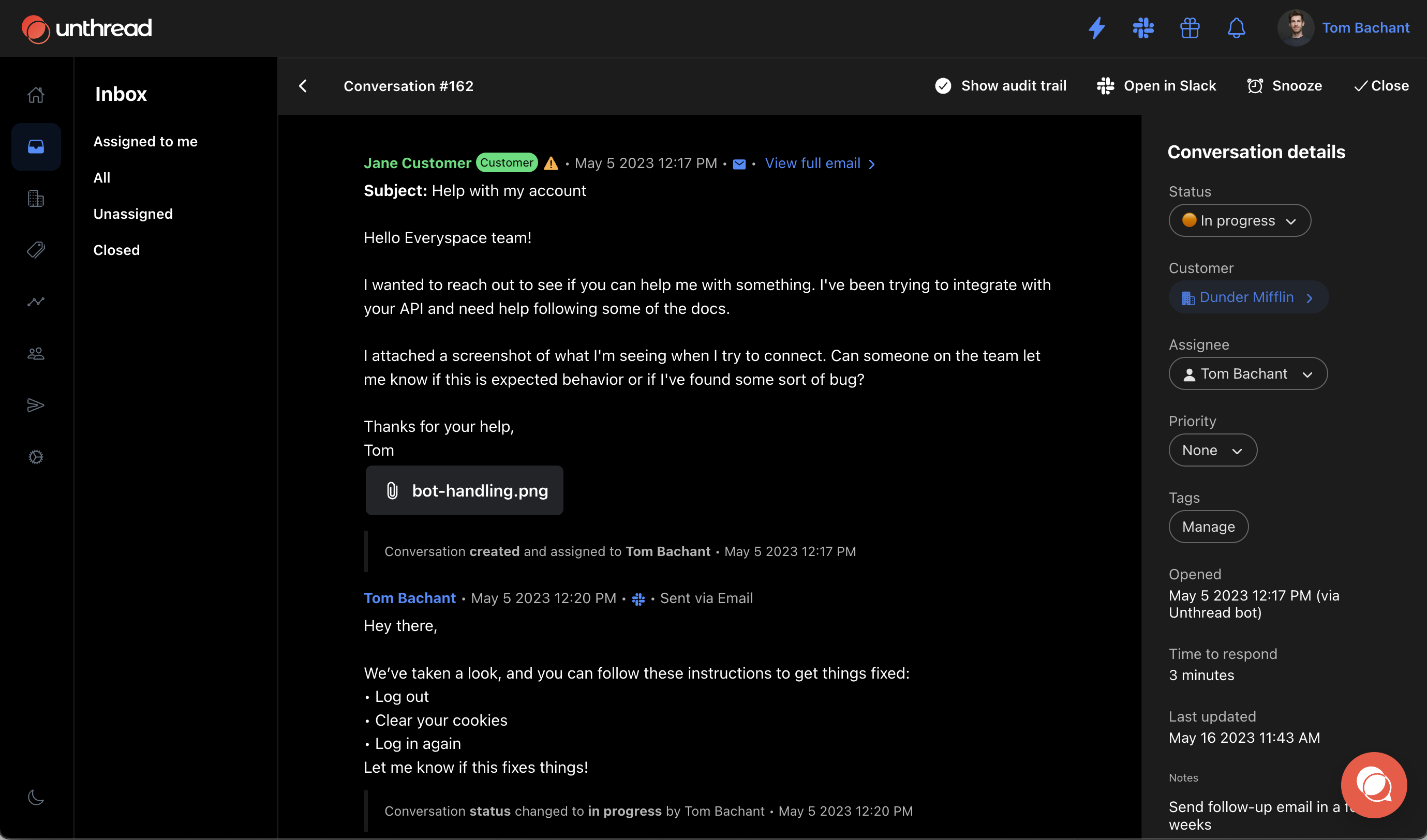Screen dimensions: 1427x840
Task: Click 'Subject: Help with my account' line
Action: click(474, 191)
